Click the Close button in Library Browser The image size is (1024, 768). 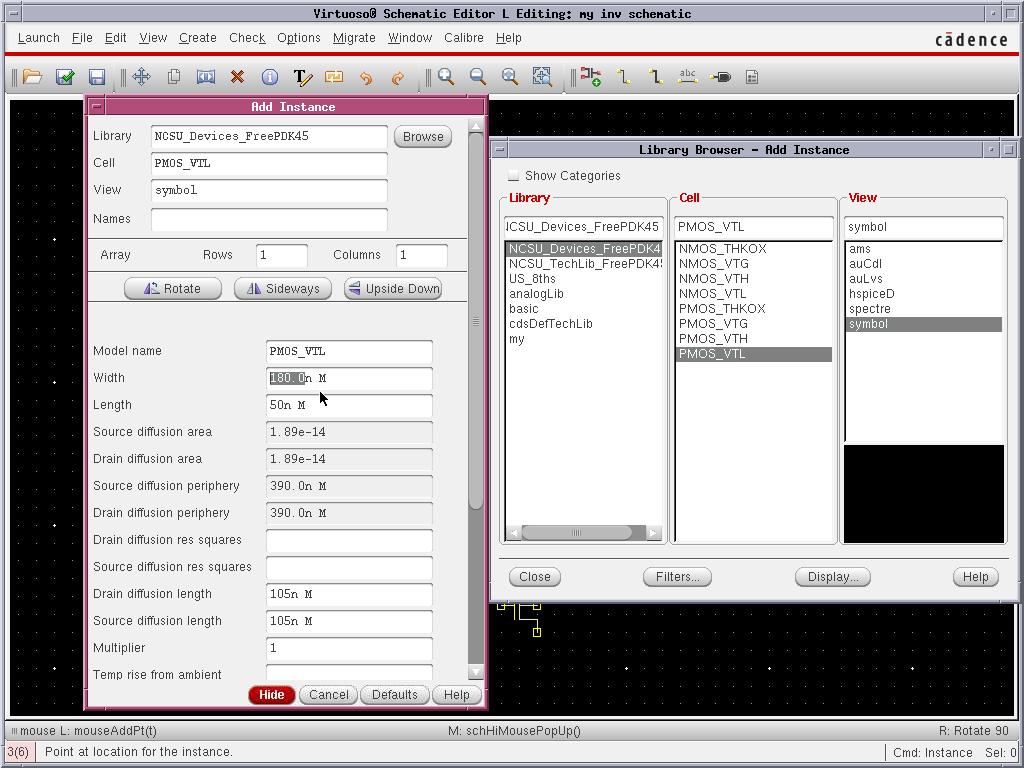[535, 577]
